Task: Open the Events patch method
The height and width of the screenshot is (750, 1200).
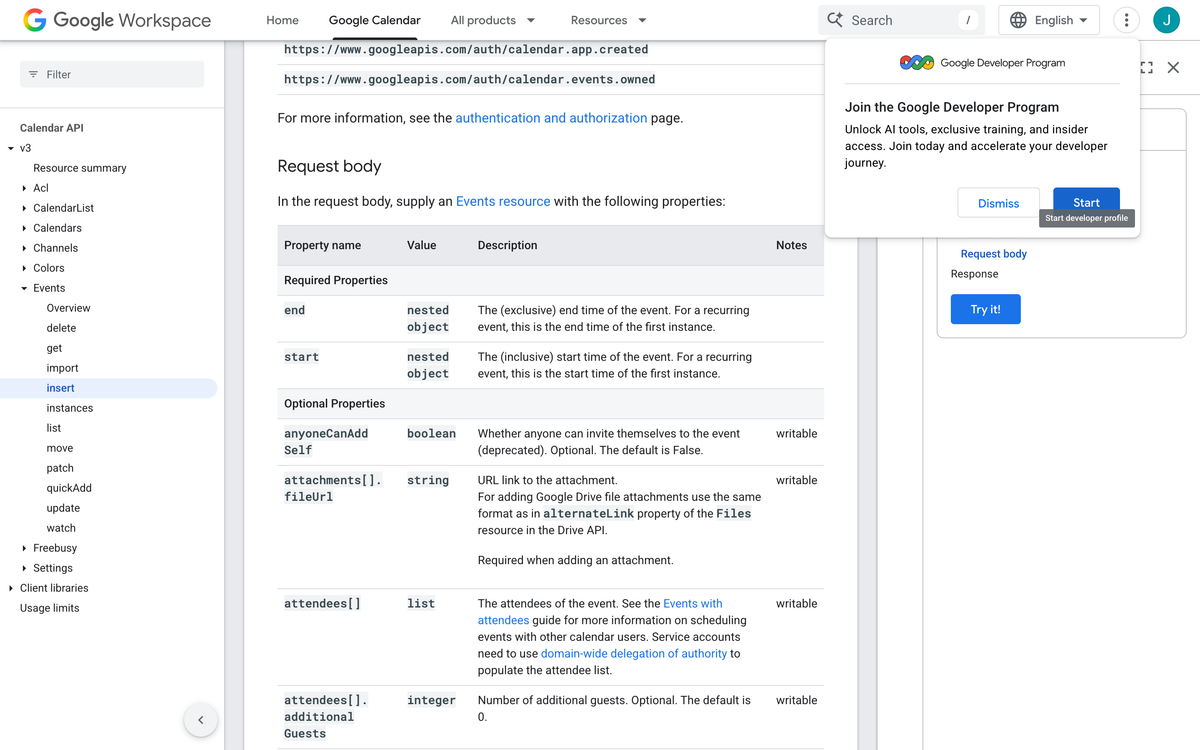Action: tap(60, 468)
